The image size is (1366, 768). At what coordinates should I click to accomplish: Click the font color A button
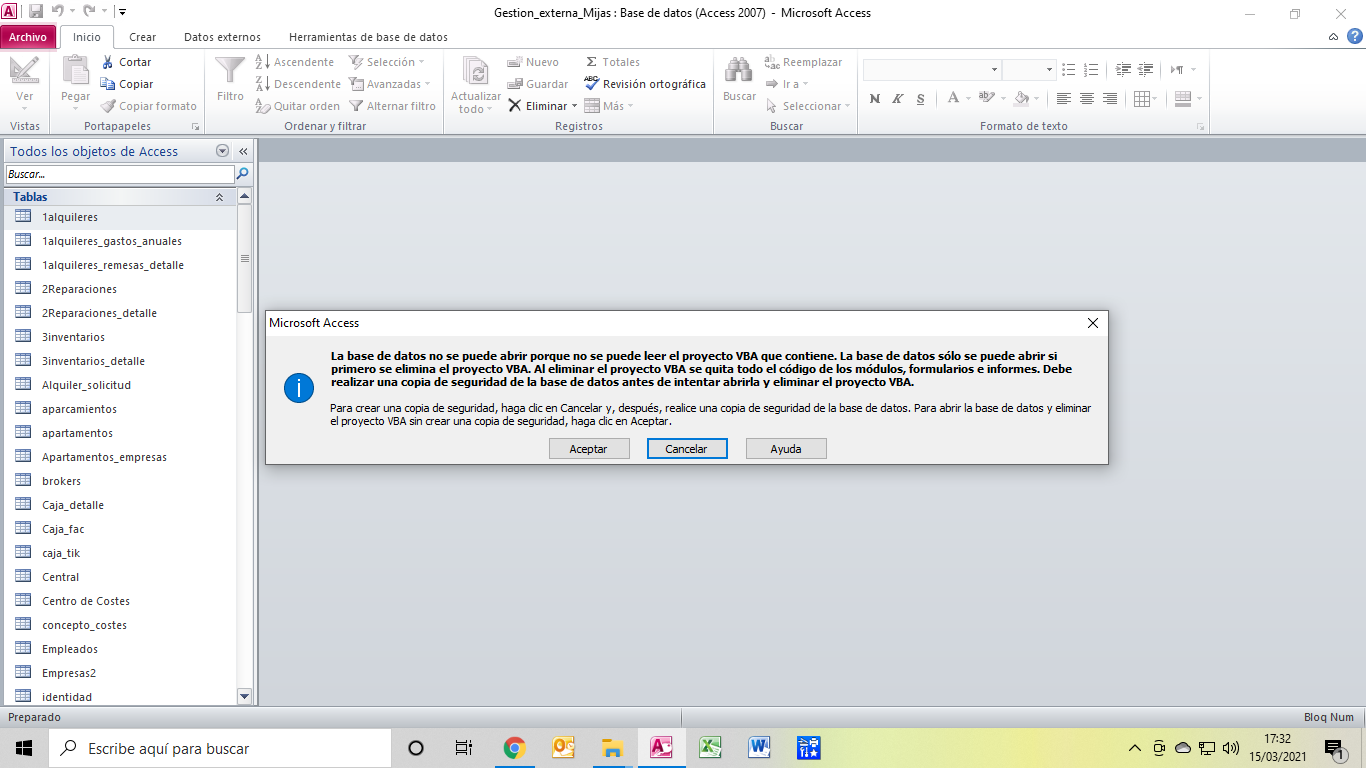(953, 98)
